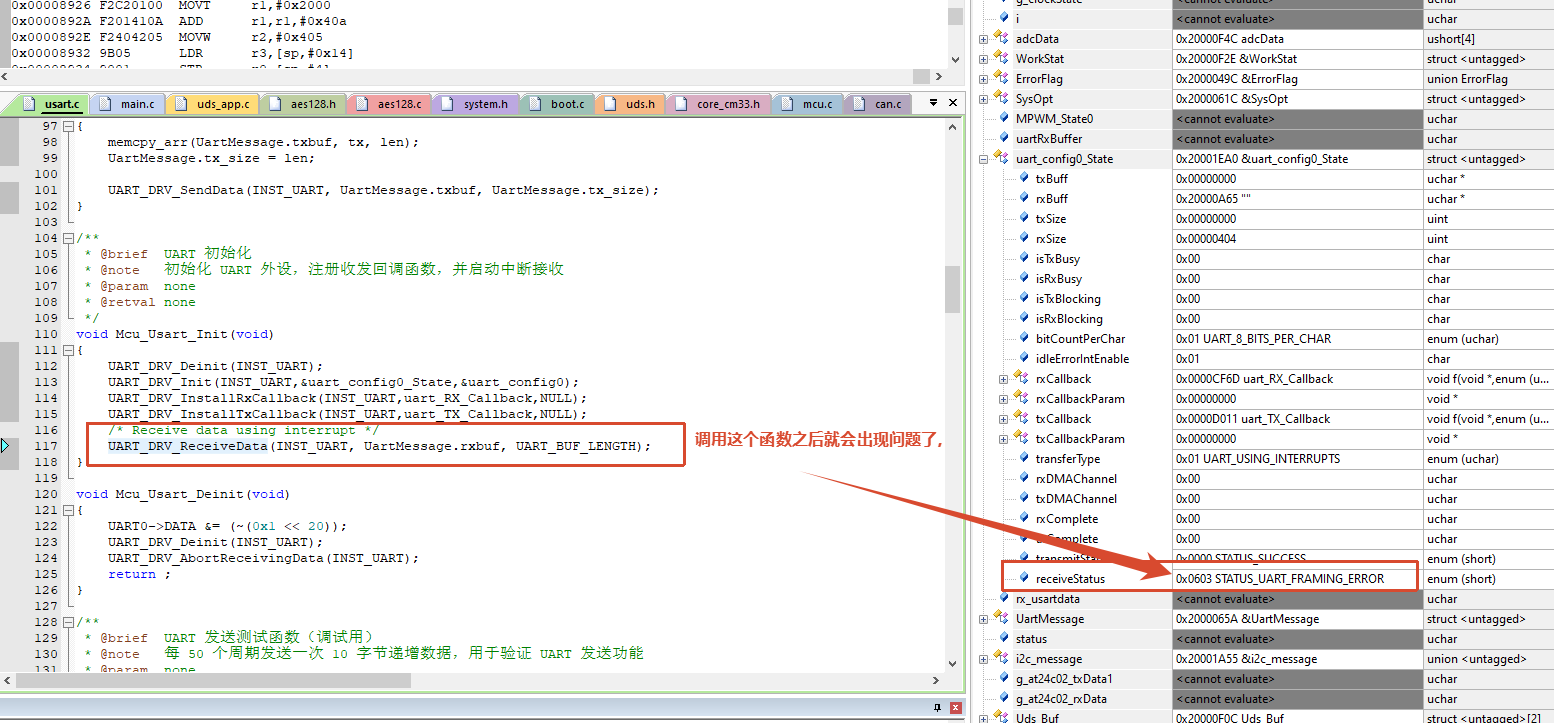Expand the rxCallback member node
The width and height of the screenshot is (1554, 723).
tap(1003, 379)
